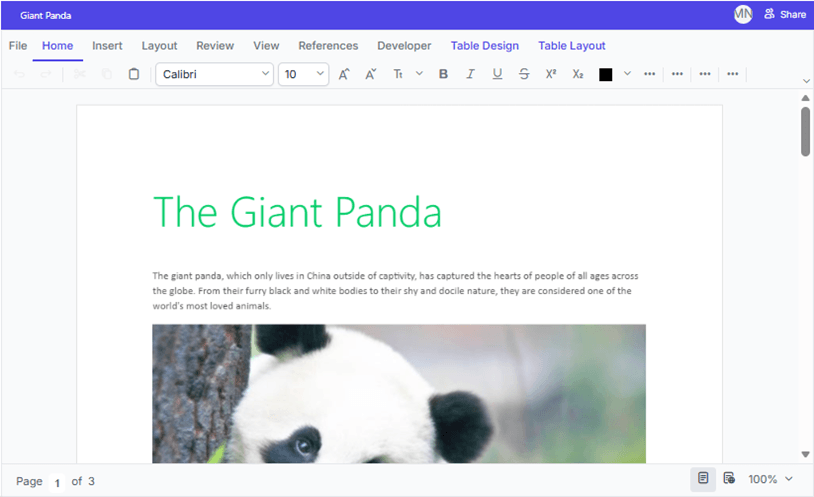Toggle Bold formatting

tap(443, 74)
